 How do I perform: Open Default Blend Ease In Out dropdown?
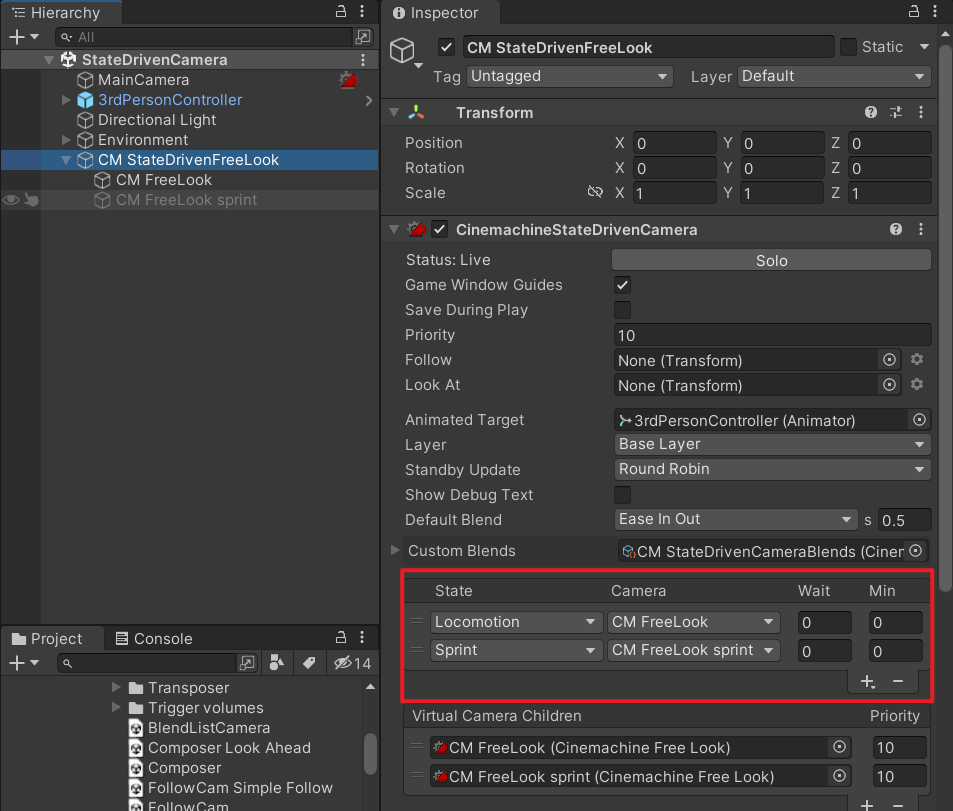pos(735,519)
